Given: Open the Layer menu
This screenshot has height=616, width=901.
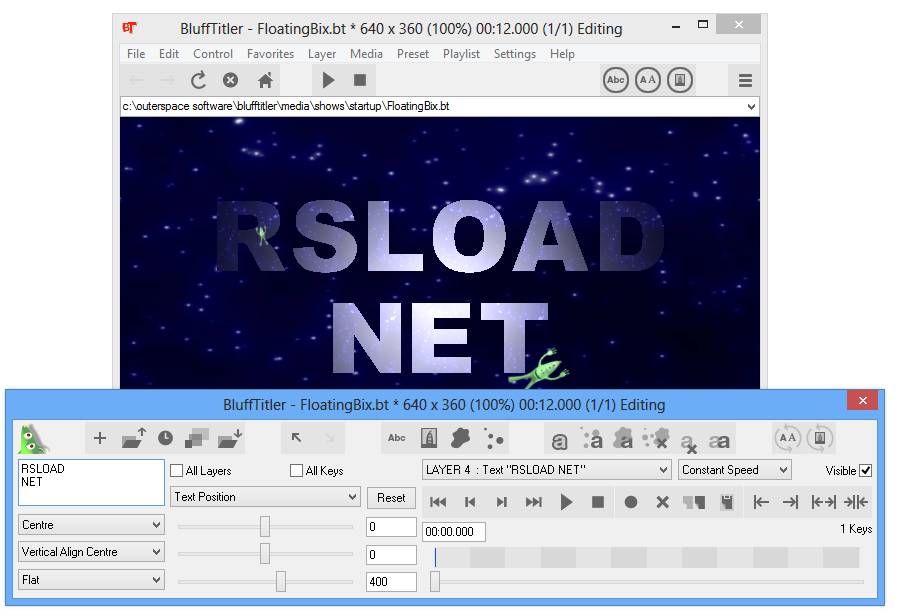Looking at the screenshot, I should point(322,54).
